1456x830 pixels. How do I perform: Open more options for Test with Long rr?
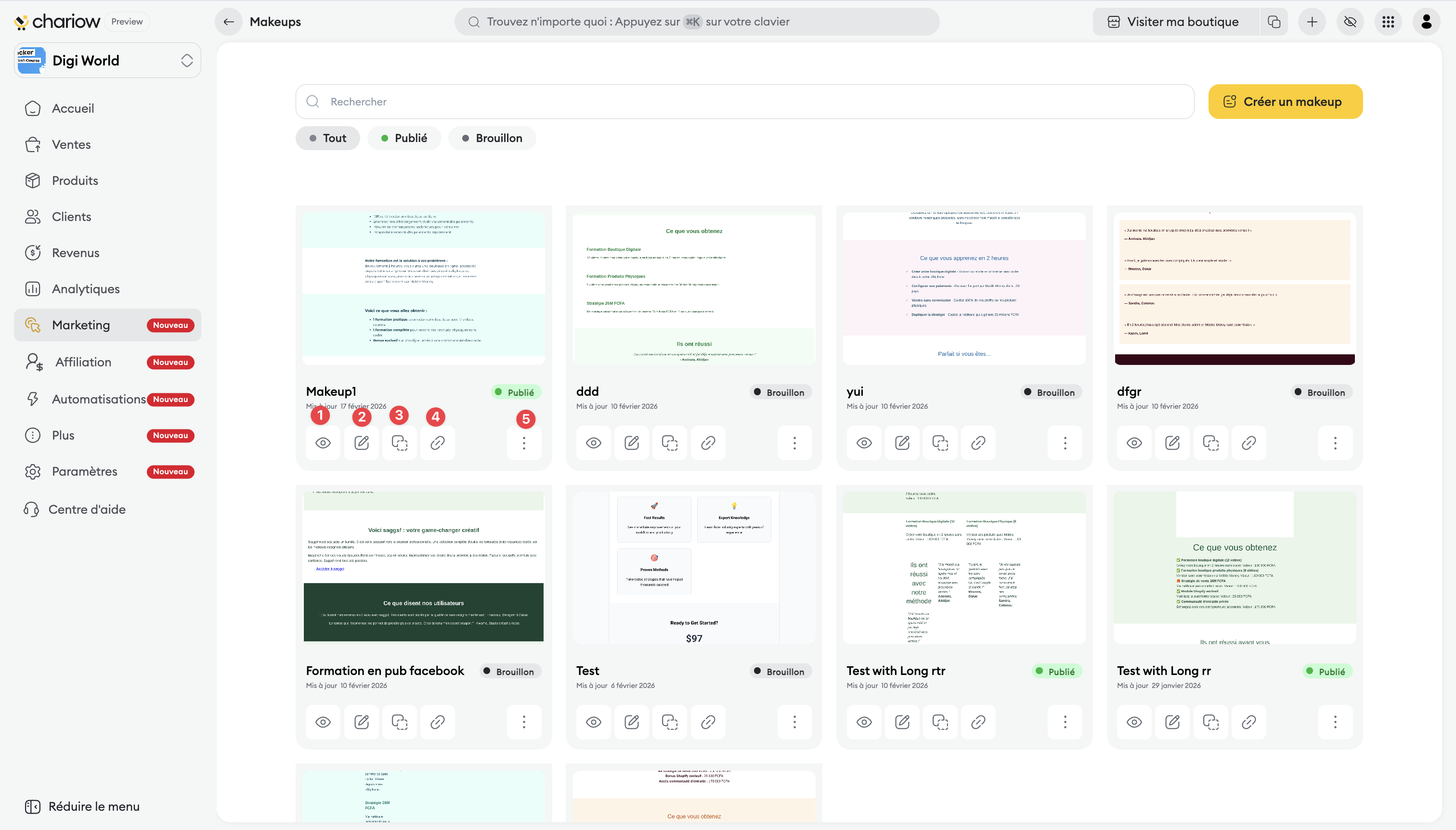(1335, 722)
